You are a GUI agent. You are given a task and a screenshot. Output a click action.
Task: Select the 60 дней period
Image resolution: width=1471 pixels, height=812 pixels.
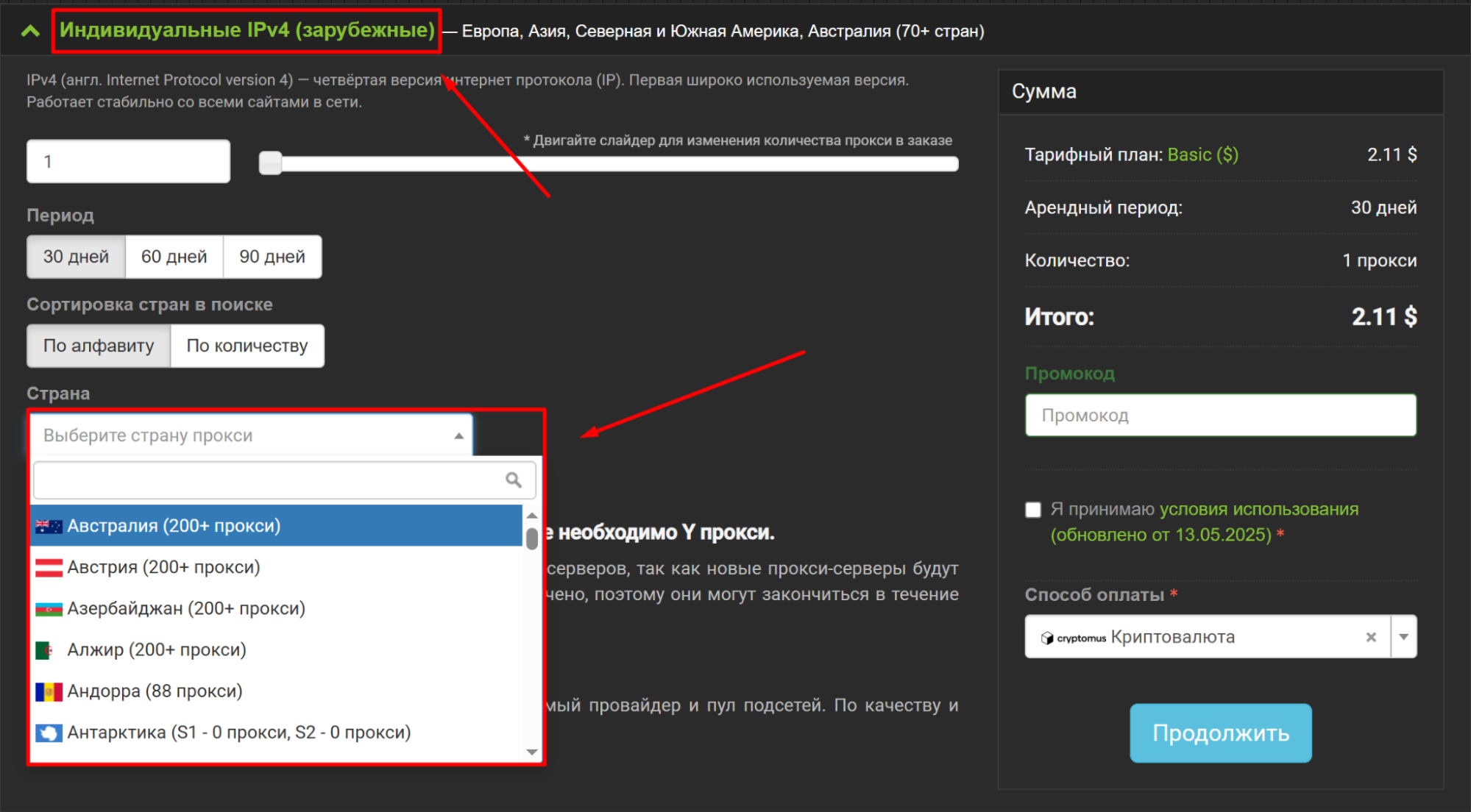tap(174, 257)
